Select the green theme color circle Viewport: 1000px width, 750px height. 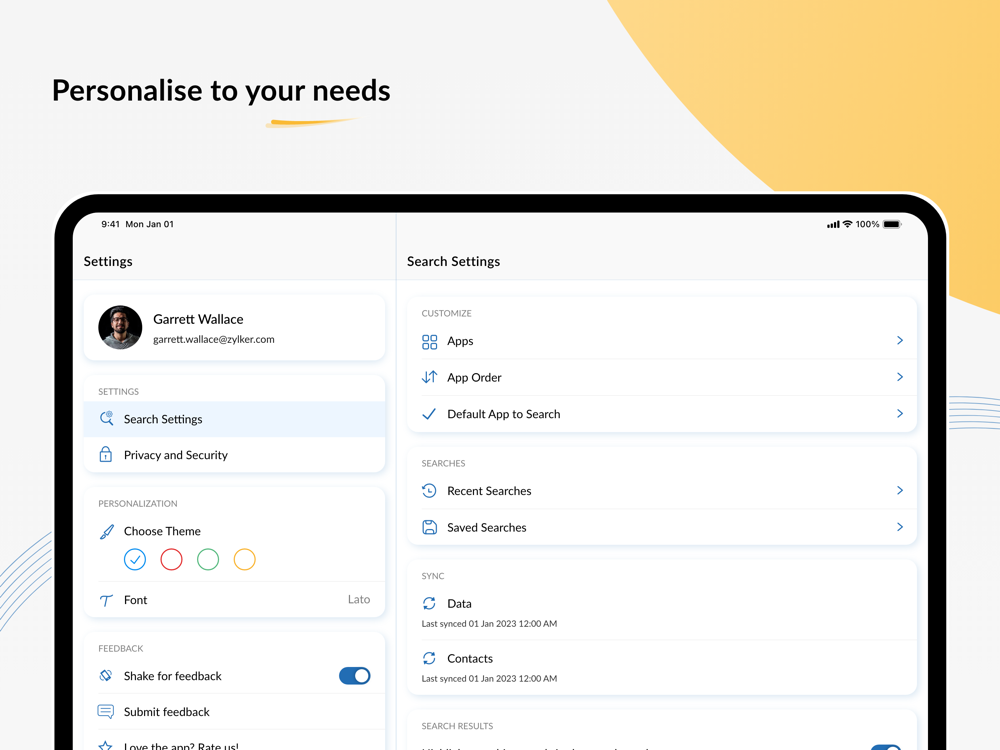click(x=208, y=559)
